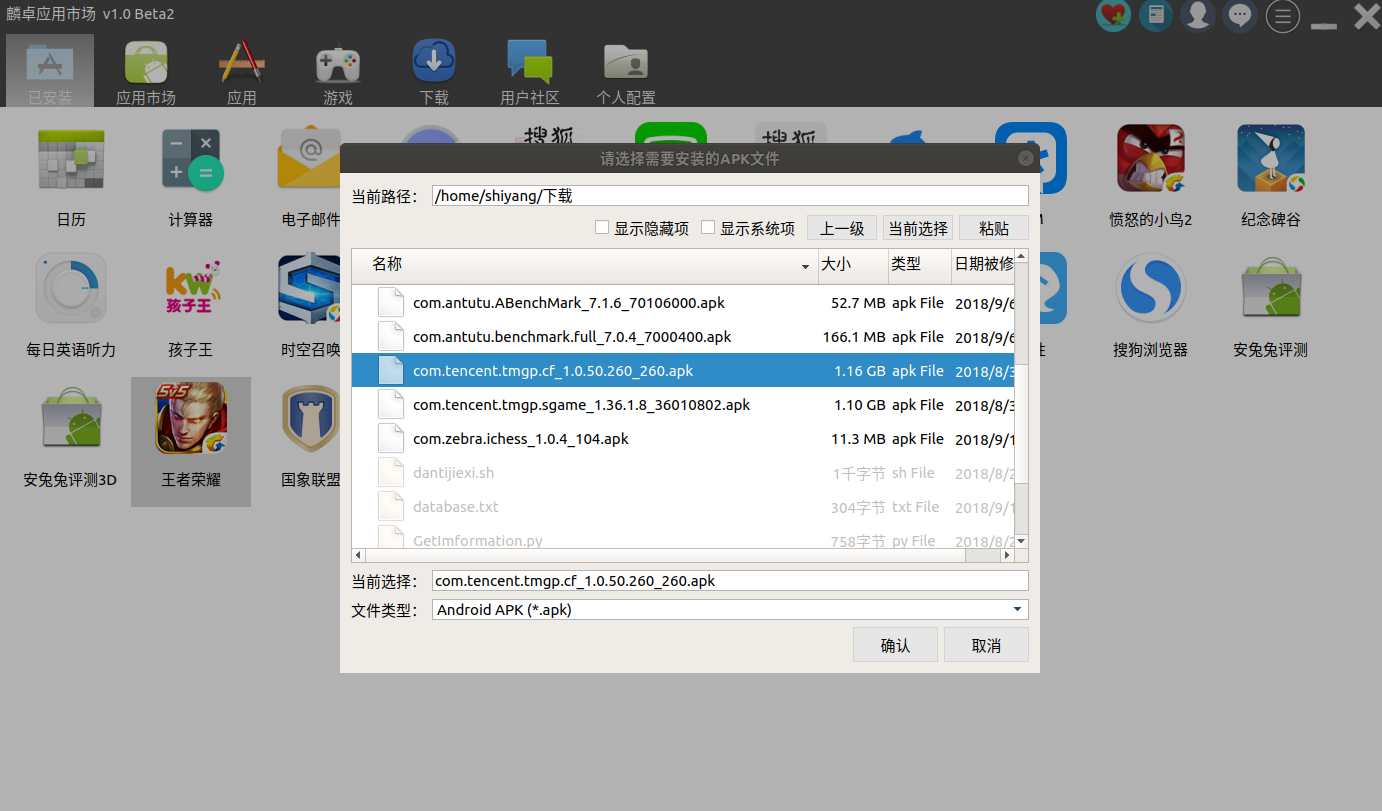Click the heart health icon in title bar
The image size is (1382, 811).
(x=1113, y=15)
